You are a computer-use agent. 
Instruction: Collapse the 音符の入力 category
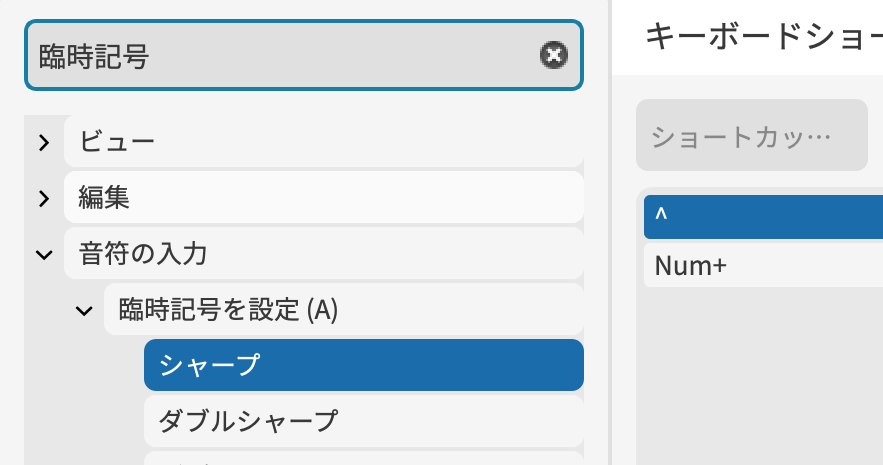pos(43,254)
